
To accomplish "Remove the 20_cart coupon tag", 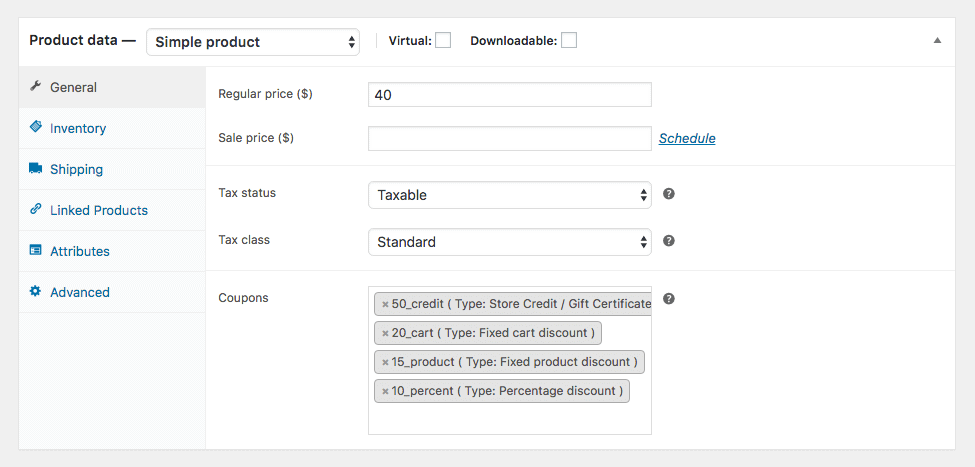I will tap(385, 333).
